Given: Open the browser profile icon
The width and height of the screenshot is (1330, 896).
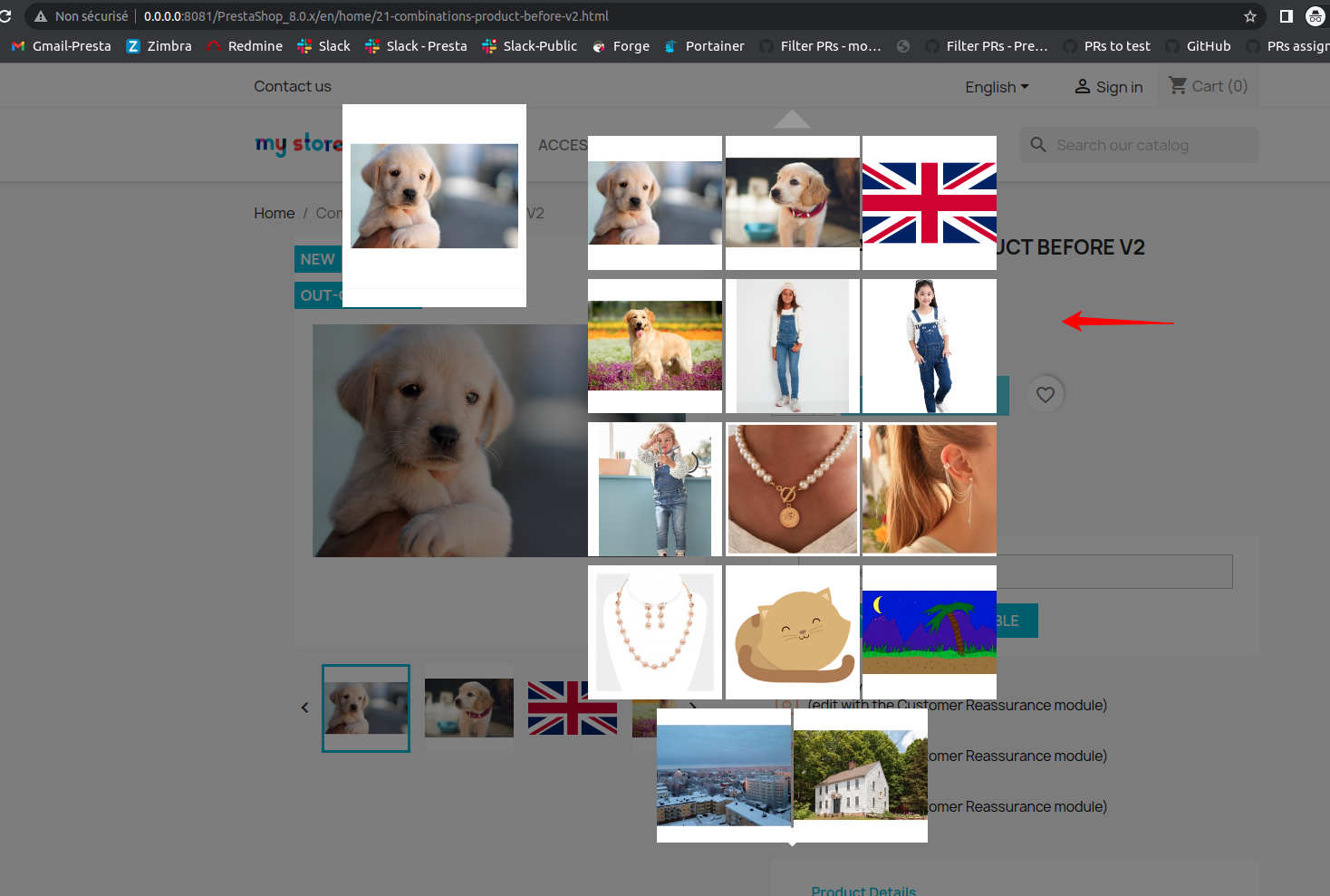Looking at the screenshot, I should coord(1316,15).
